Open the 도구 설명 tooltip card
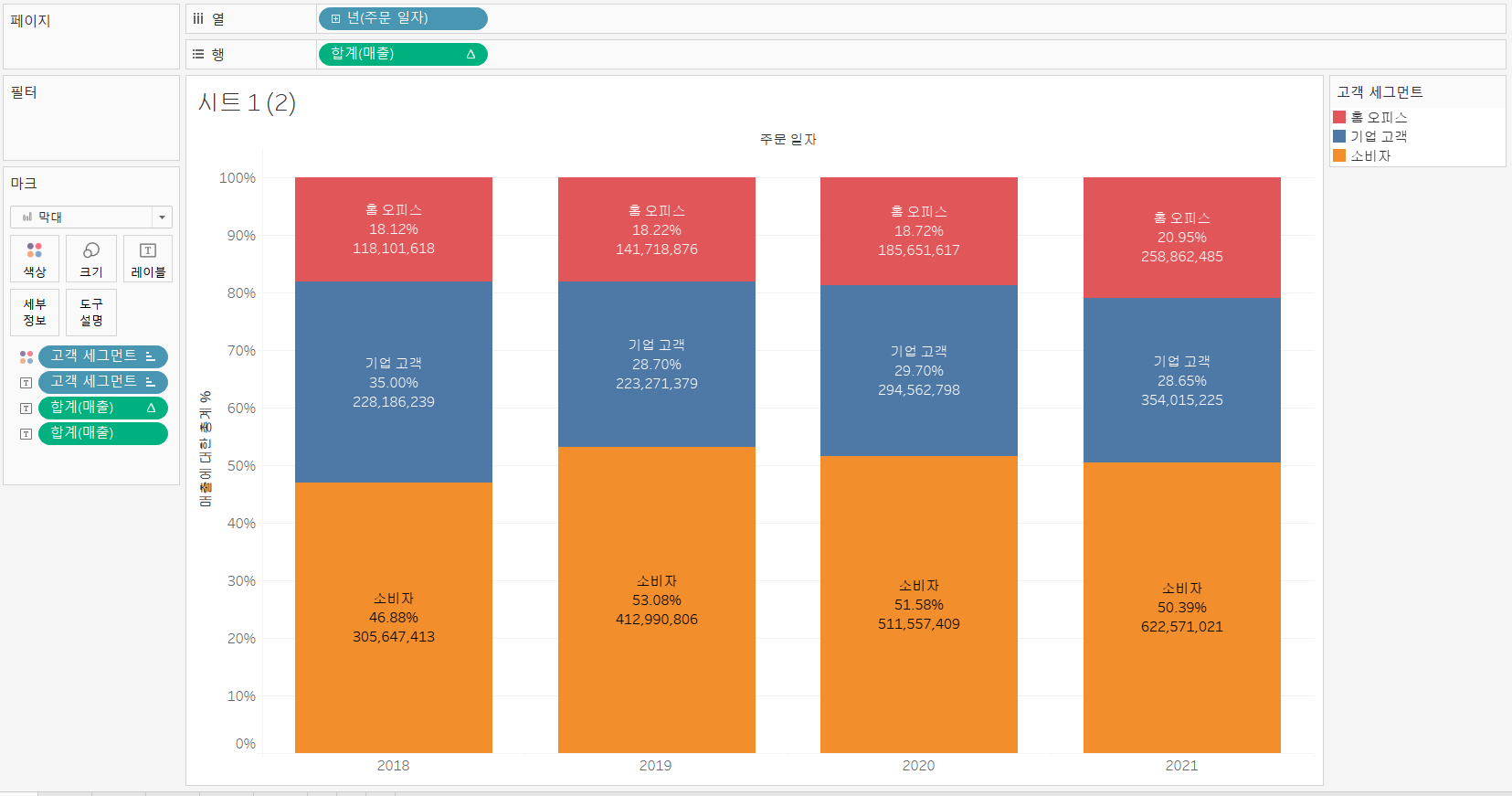 [x=91, y=313]
